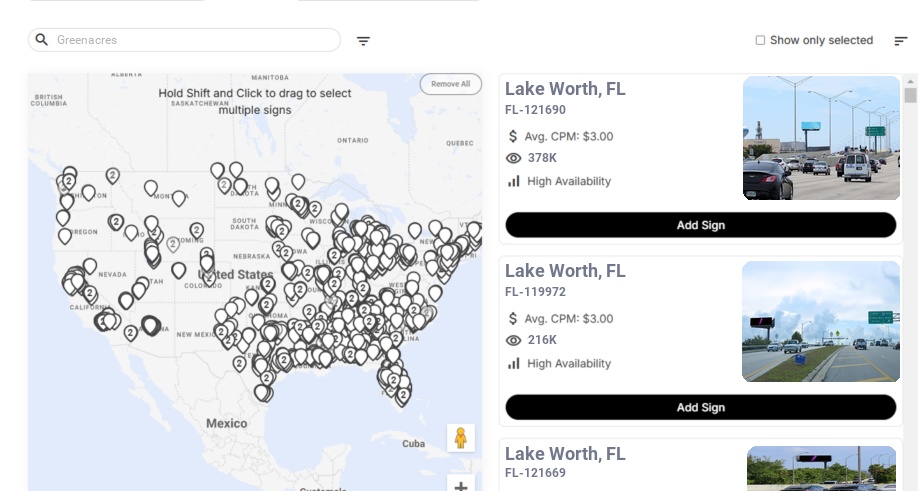Open the FL-119972 billboard photo
This screenshot has width=920, height=491.
pyautogui.click(x=821, y=321)
